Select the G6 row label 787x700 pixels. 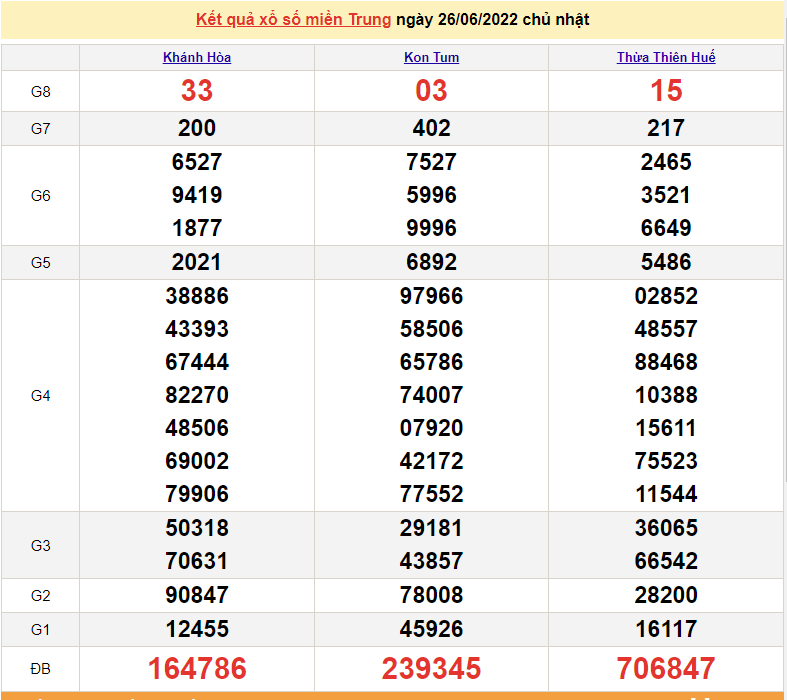pyautogui.click(x=40, y=196)
